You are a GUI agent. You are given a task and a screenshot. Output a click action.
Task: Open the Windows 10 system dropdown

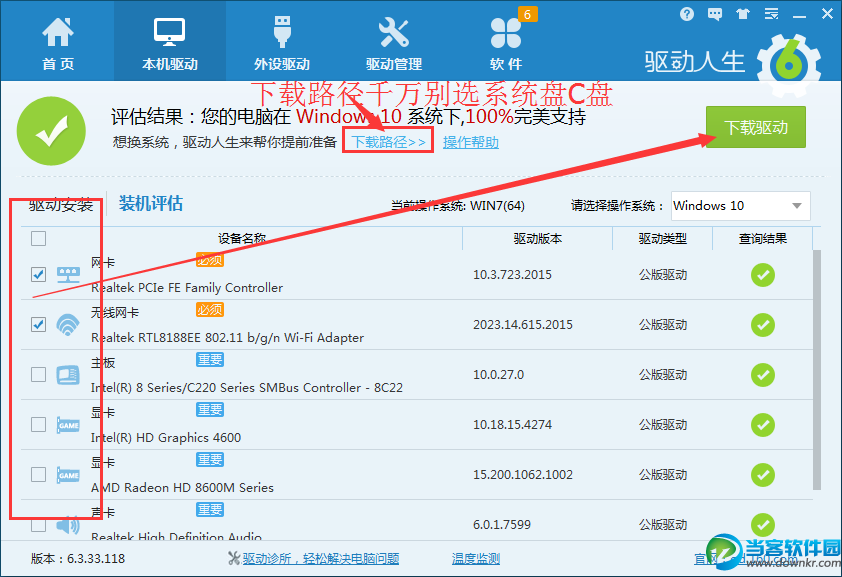point(741,206)
